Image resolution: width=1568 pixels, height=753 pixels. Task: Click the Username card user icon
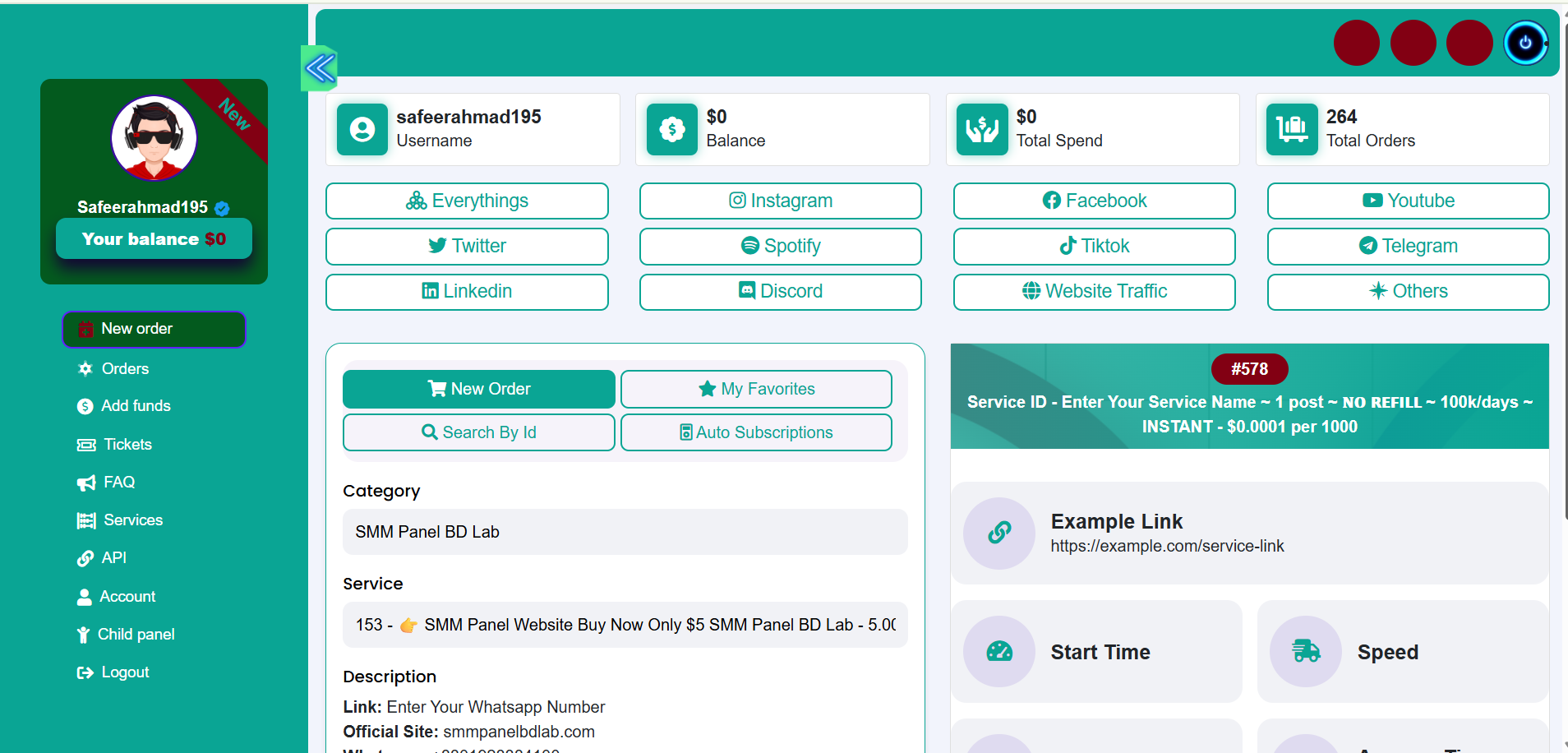coord(362,129)
